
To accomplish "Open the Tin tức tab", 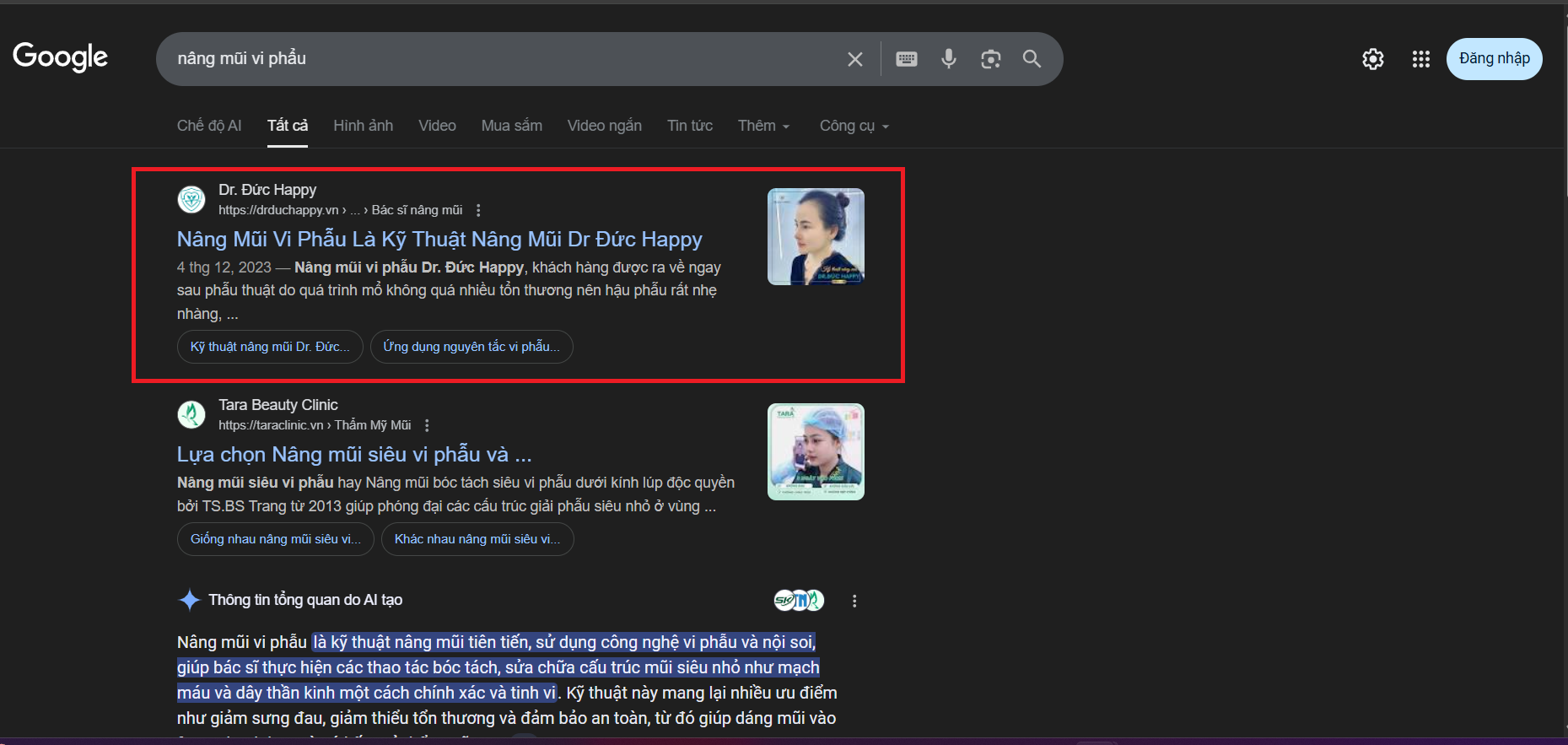I will pyautogui.click(x=690, y=126).
